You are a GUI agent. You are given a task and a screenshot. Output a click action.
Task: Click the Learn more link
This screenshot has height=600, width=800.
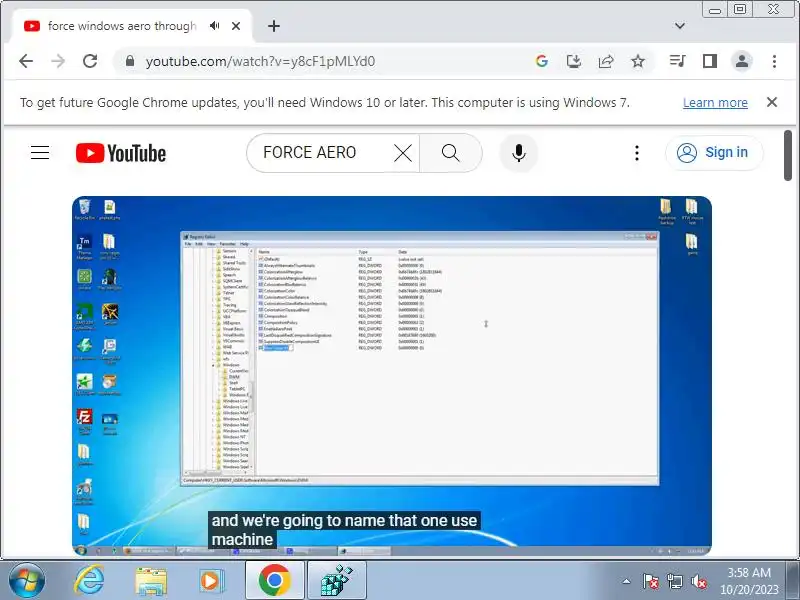pyautogui.click(x=715, y=103)
